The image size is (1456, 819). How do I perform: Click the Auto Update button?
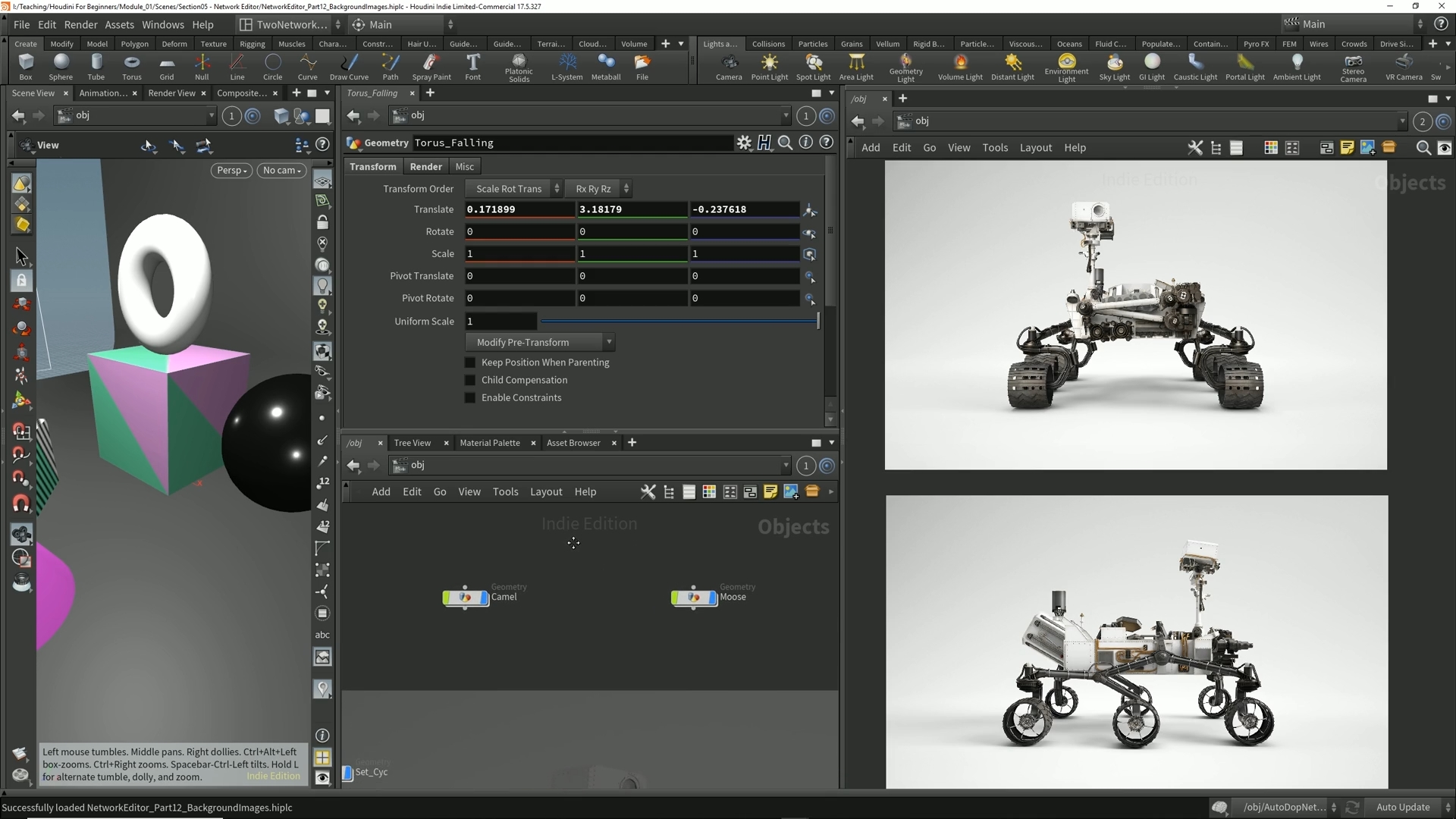[1402, 807]
